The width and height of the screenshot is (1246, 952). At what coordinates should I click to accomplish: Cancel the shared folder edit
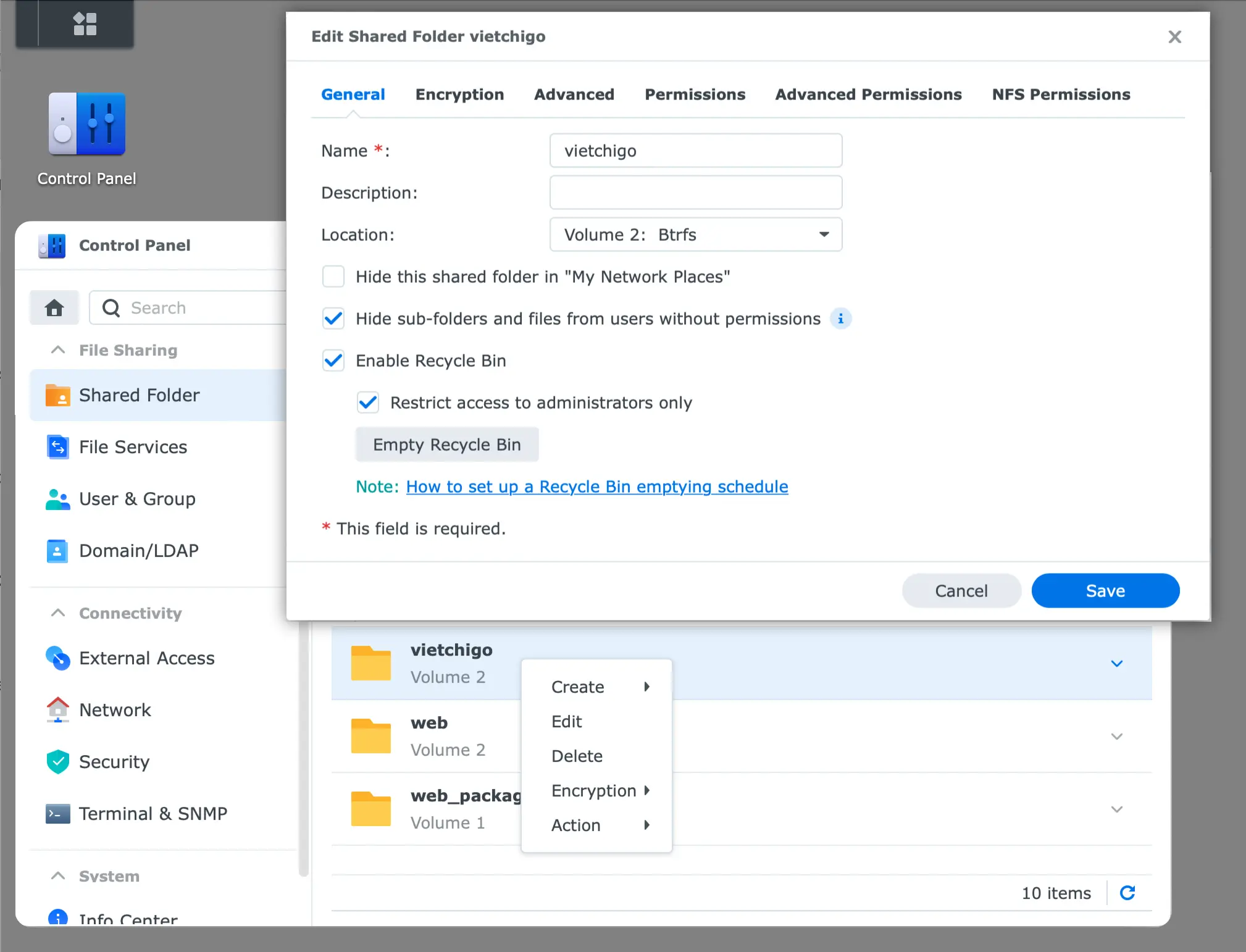(x=961, y=591)
